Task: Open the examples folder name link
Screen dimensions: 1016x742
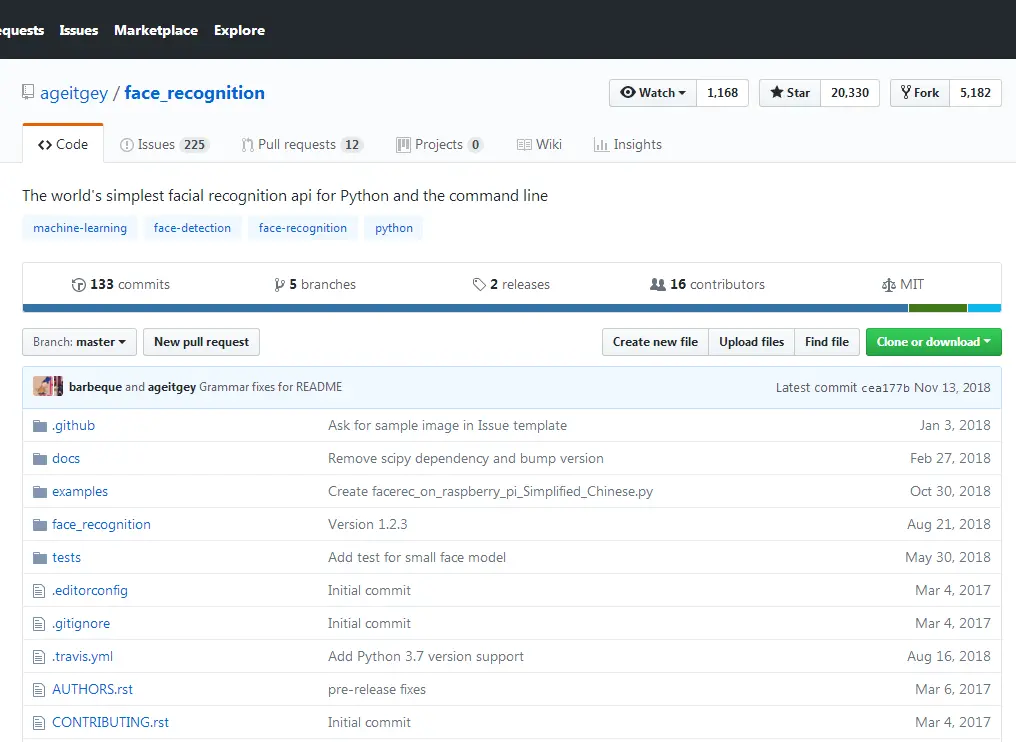Action: (80, 492)
